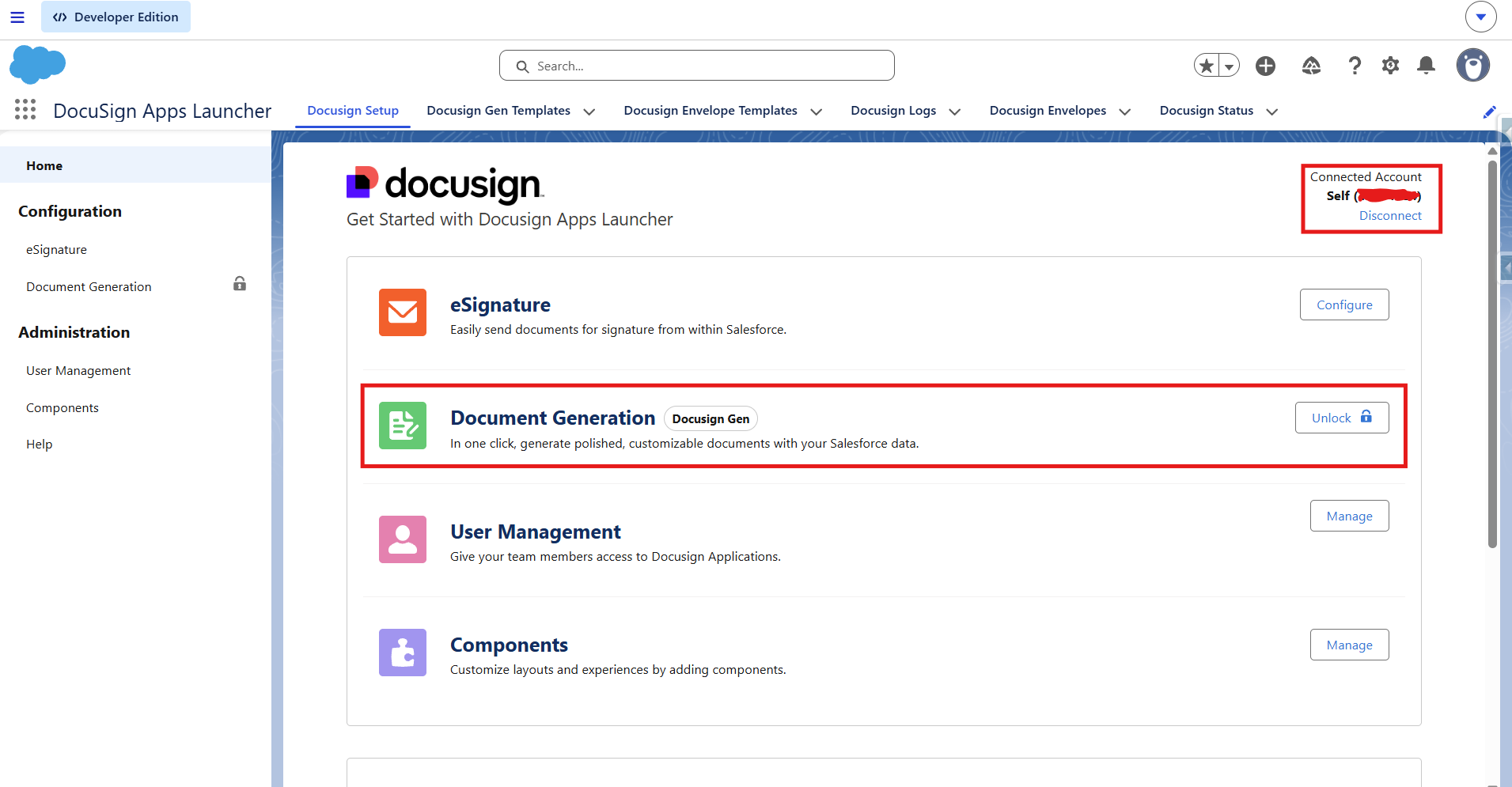Click the Favorites star icon
This screenshot has height=787, width=1512.
click(x=1207, y=66)
